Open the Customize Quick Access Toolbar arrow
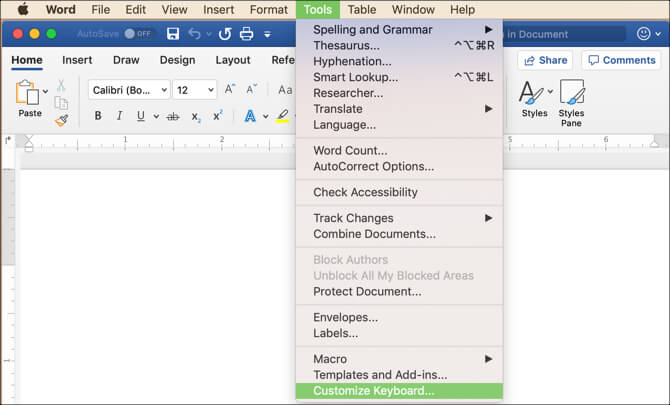670x405 pixels. pyautogui.click(x=267, y=34)
